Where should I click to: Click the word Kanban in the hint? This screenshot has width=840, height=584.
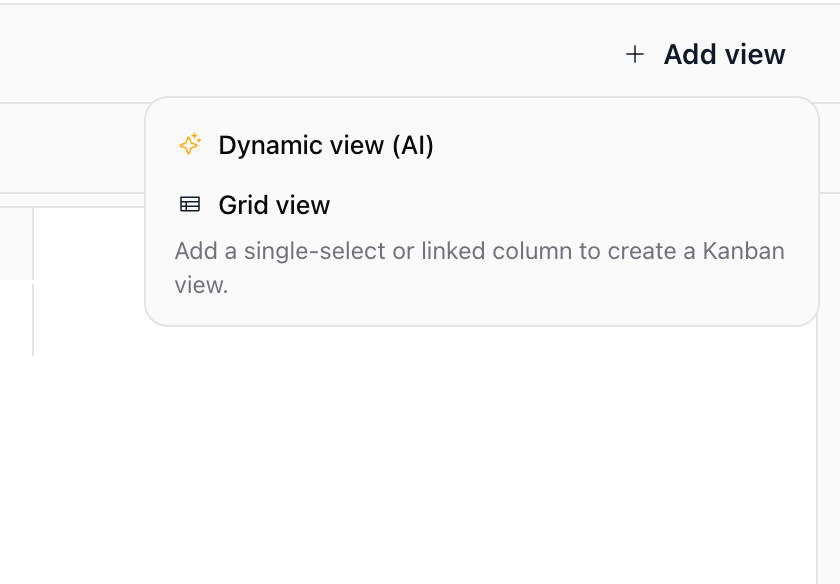pos(744,251)
